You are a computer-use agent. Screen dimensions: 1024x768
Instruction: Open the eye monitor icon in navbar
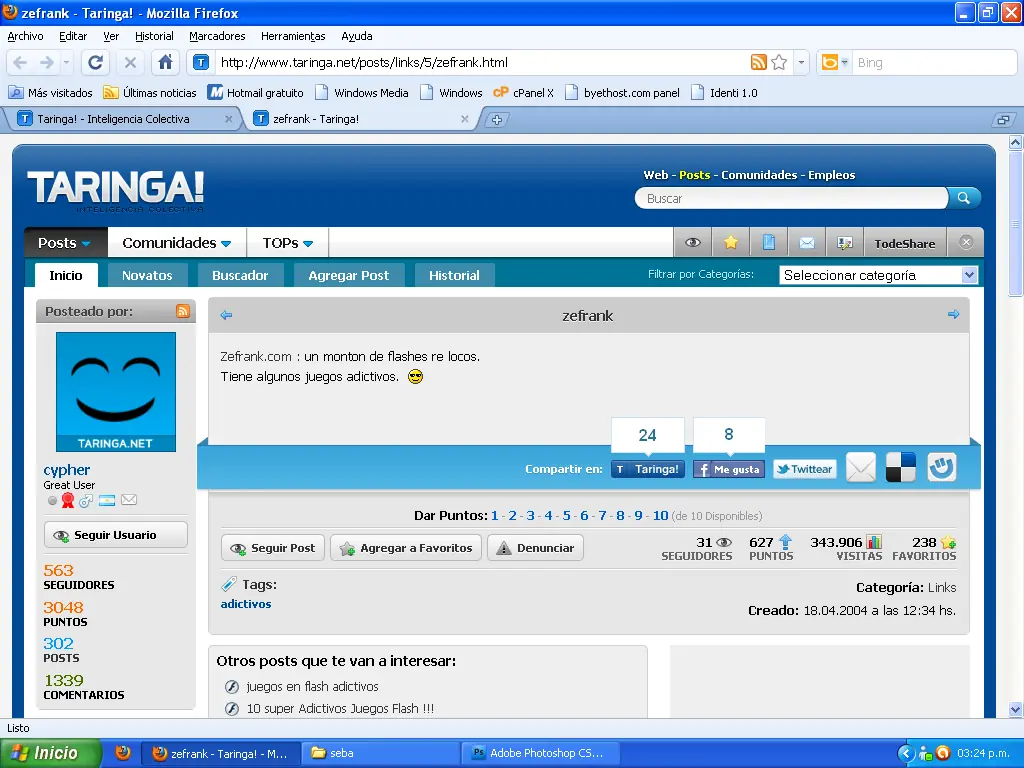pyautogui.click(x=693, y=243)
